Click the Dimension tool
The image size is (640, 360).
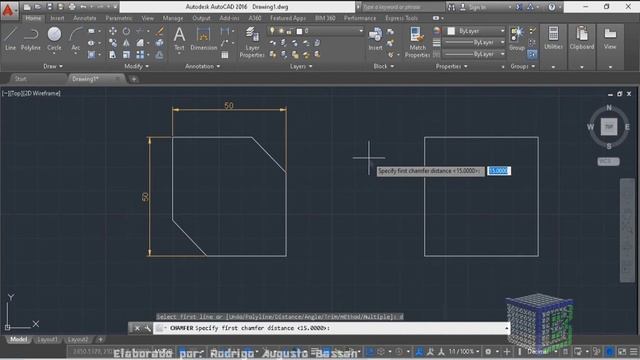point(204,39)
